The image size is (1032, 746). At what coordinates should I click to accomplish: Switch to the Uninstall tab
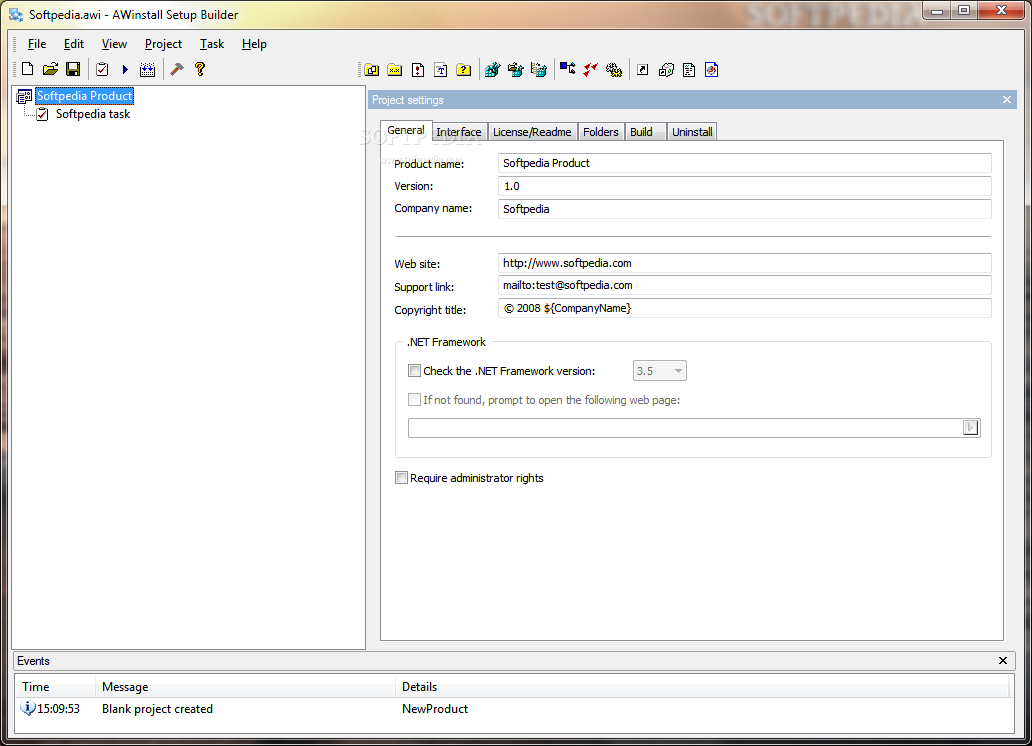click(692, 132)
